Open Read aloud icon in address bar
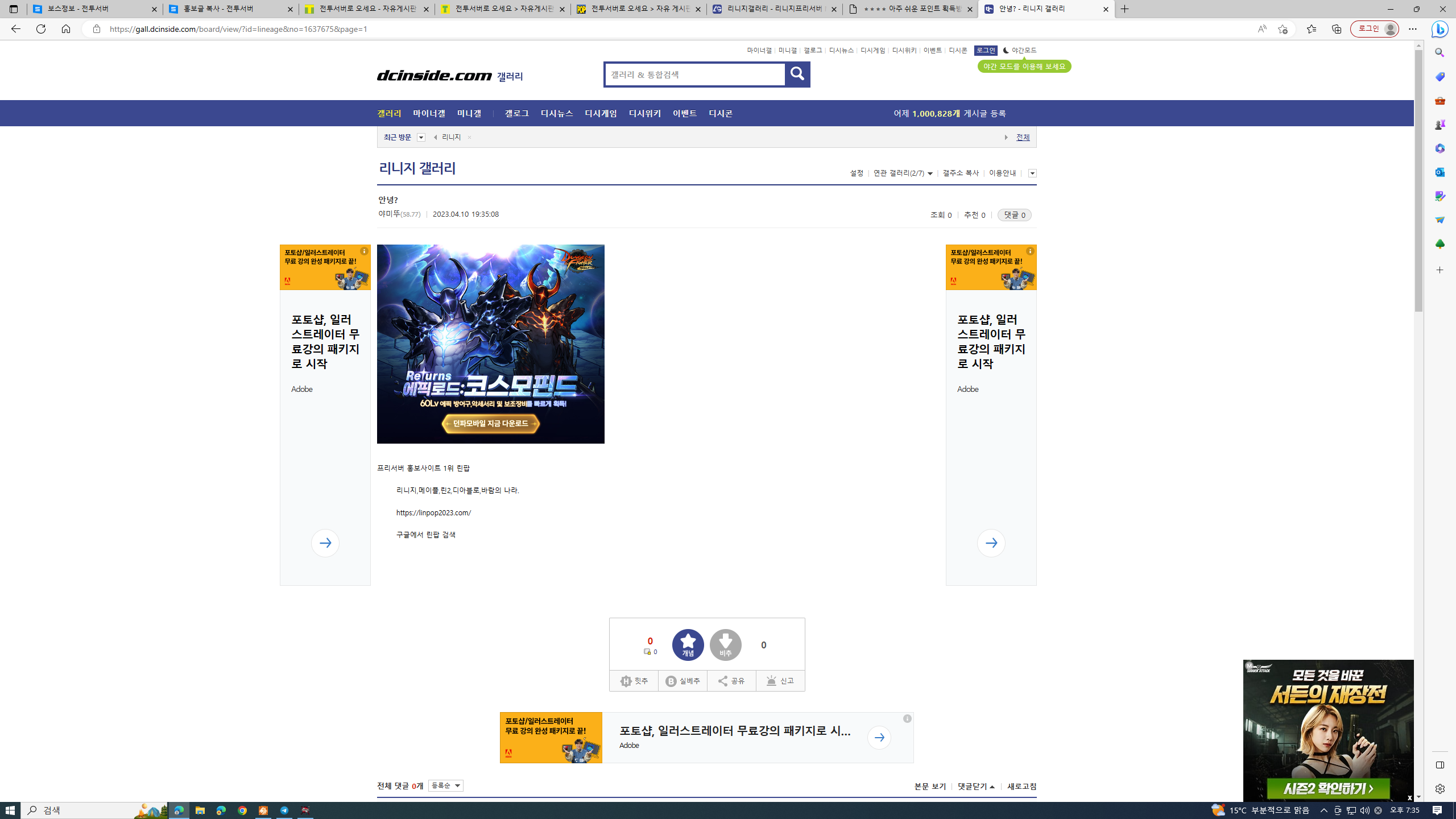 coord(1261,29)
